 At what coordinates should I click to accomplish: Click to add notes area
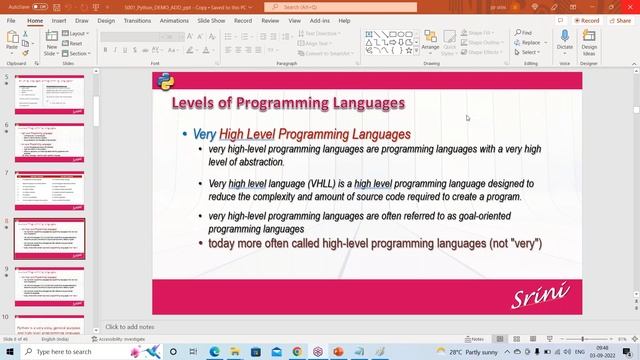130,327
